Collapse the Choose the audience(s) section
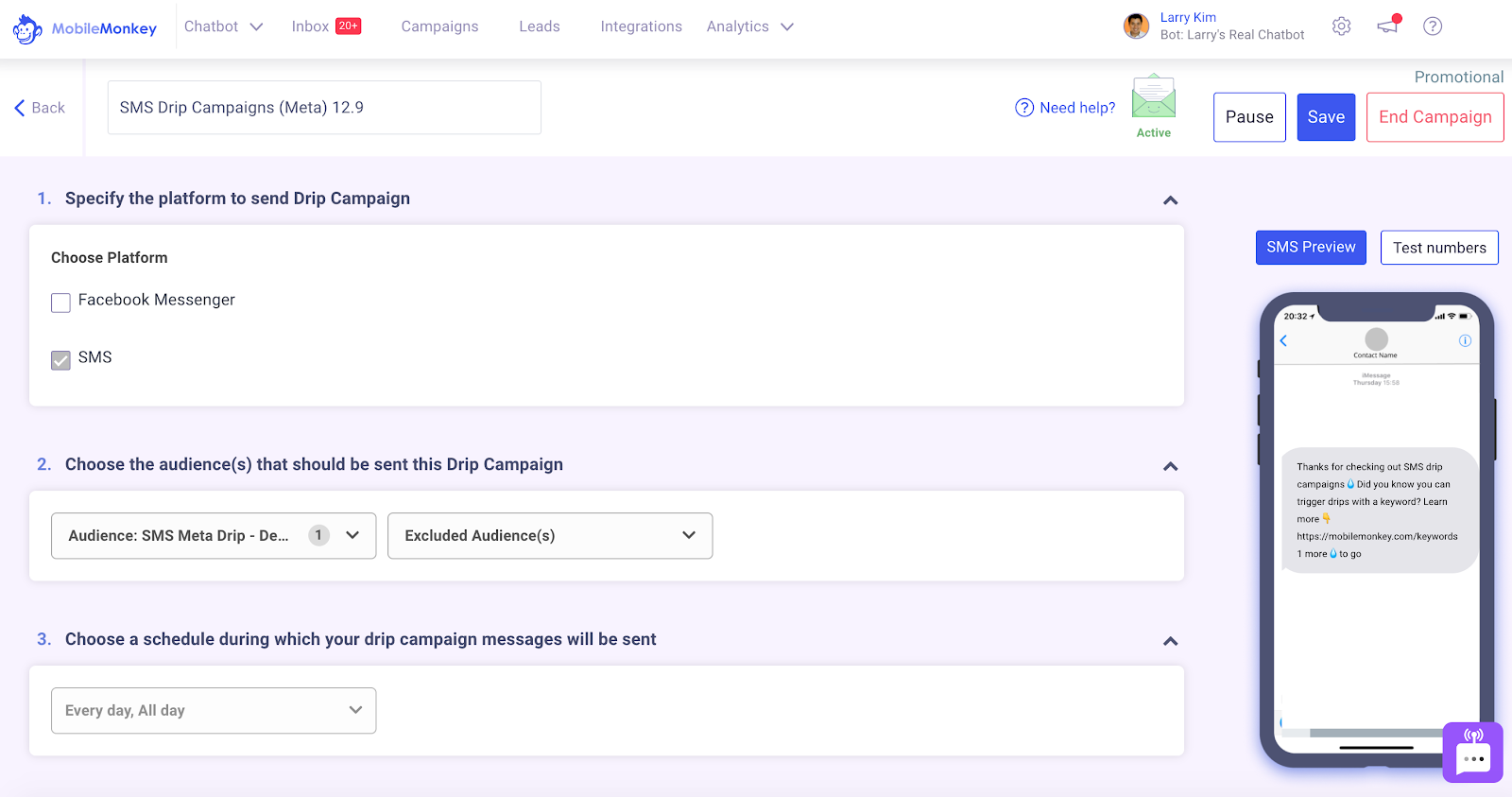The image size is (1512, 797). coord(1171,466)
